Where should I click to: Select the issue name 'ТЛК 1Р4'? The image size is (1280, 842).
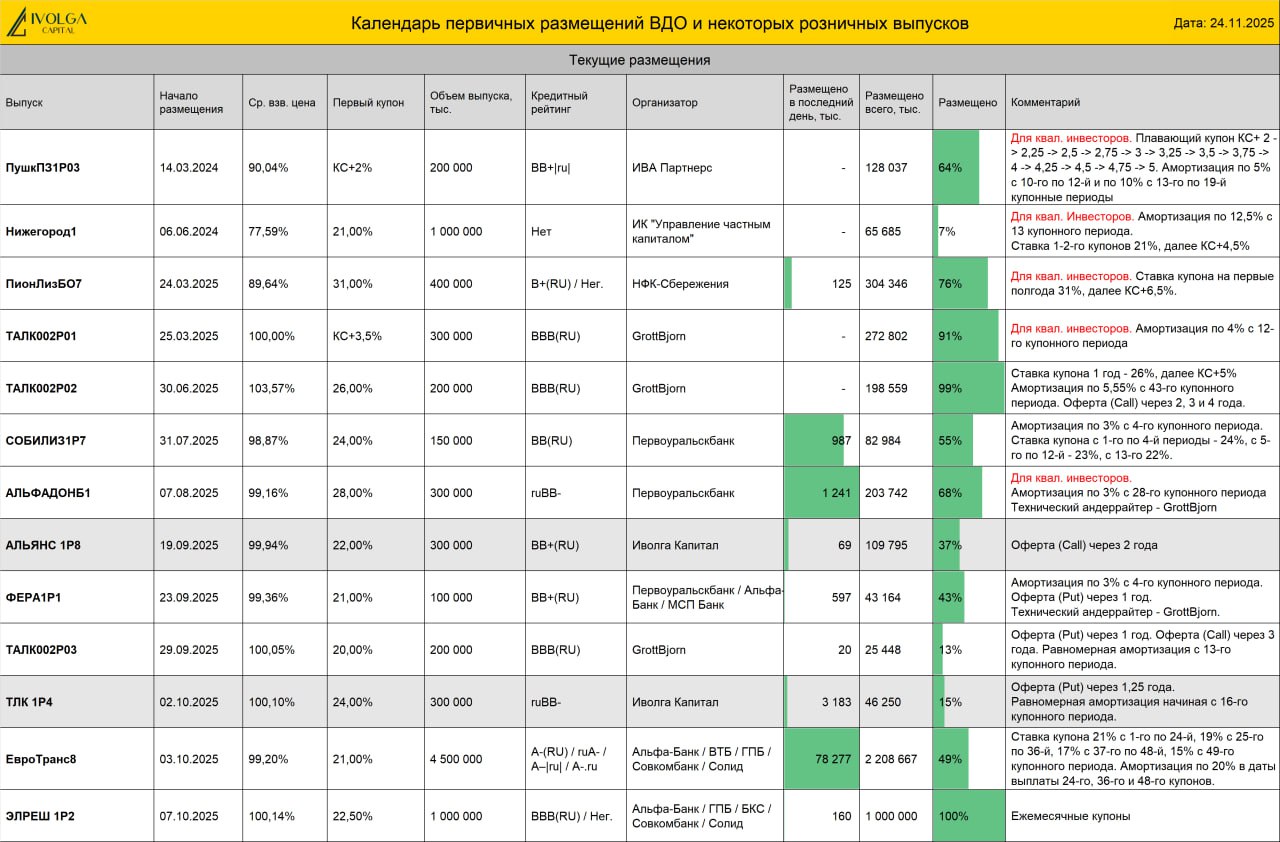coord(29,702)
